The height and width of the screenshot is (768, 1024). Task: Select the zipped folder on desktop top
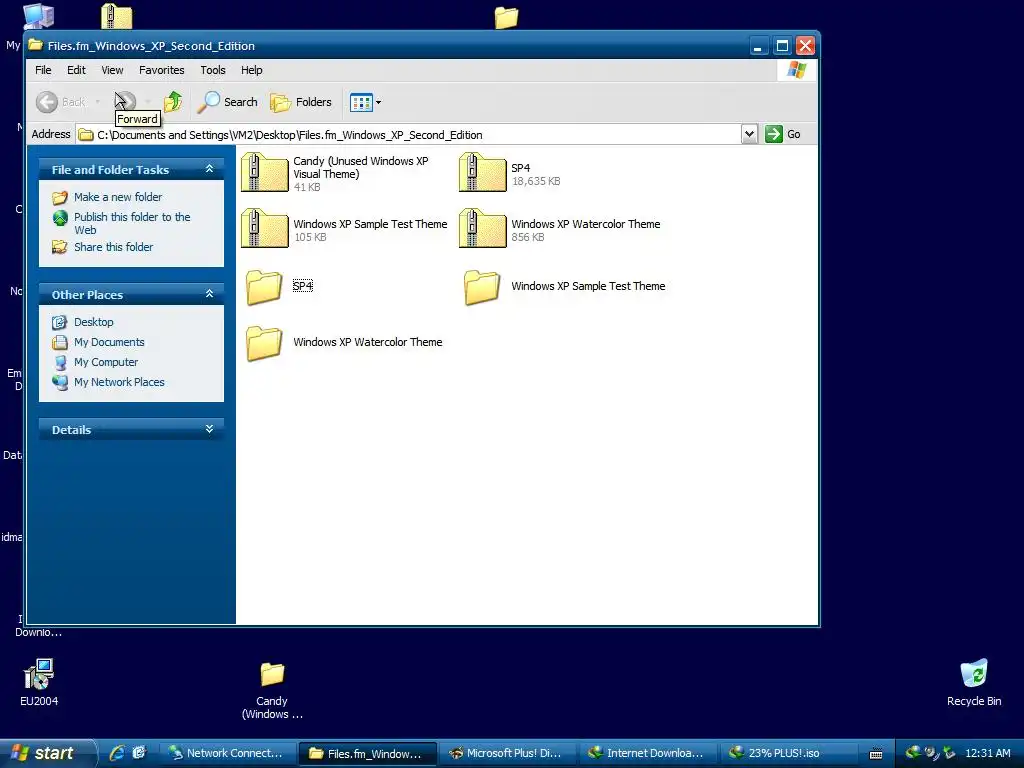[x=117, y=16]
